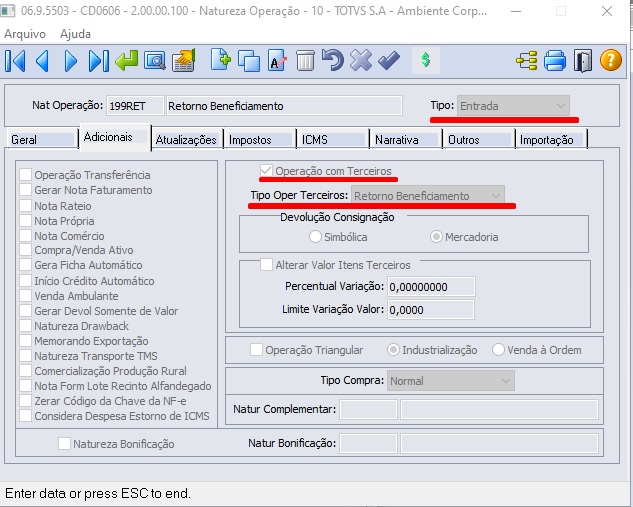Switch to the Geral tab
This screenshot has width=633, height=507.
pos(42,140)
